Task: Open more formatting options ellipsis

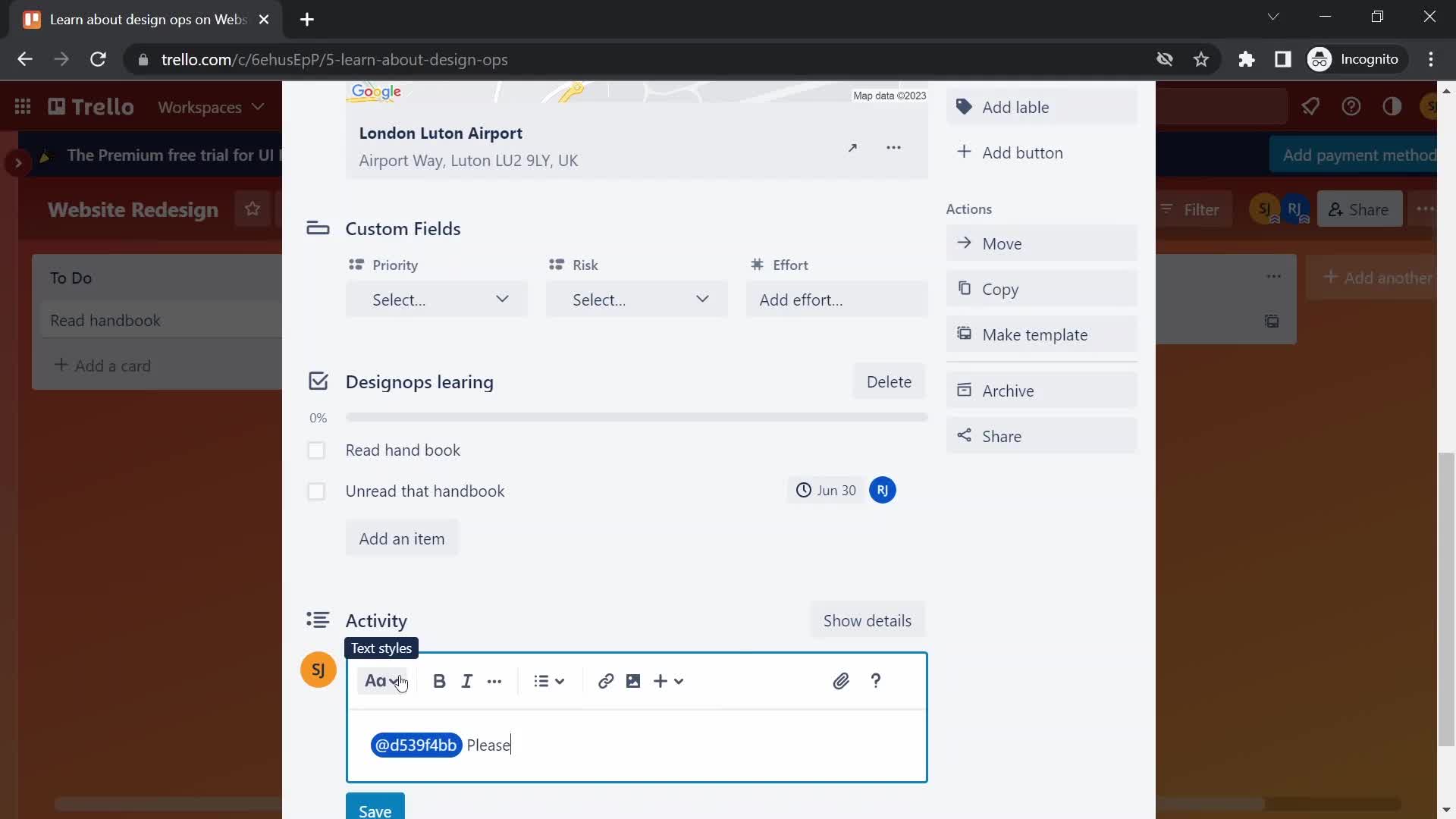Action: point(494,681)
